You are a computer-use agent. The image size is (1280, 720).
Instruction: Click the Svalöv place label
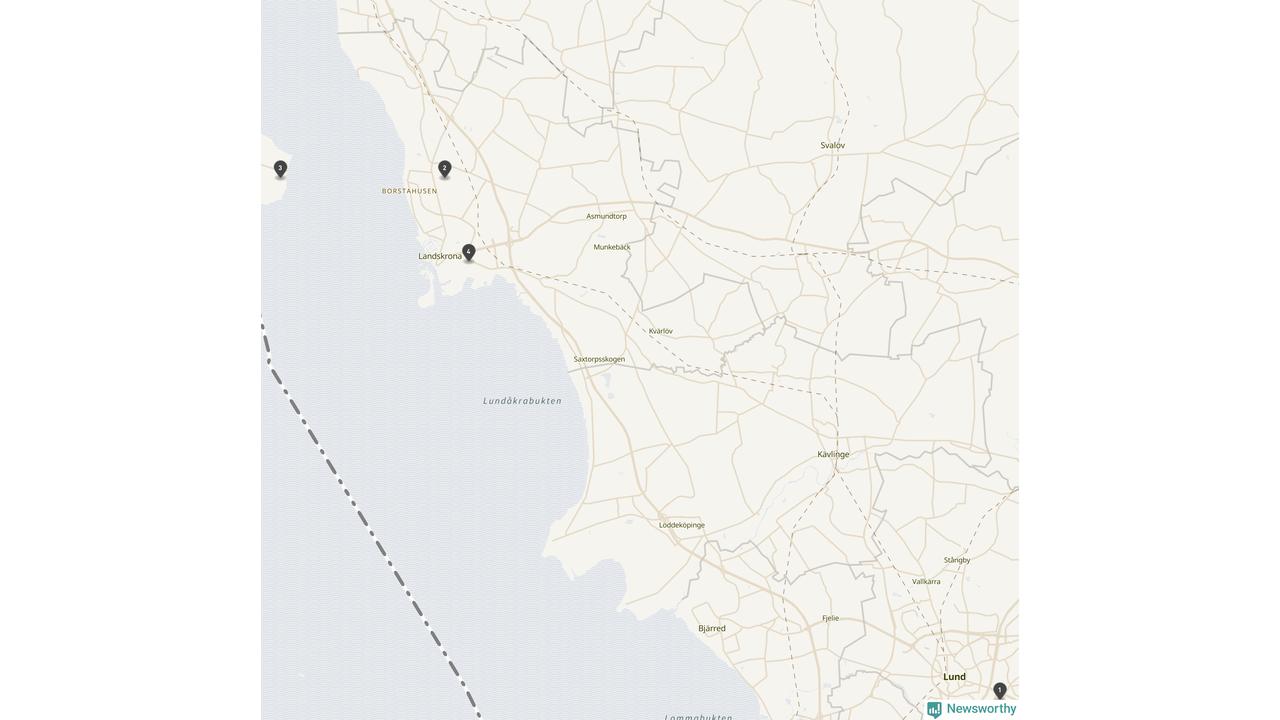[x=833, y=146]
